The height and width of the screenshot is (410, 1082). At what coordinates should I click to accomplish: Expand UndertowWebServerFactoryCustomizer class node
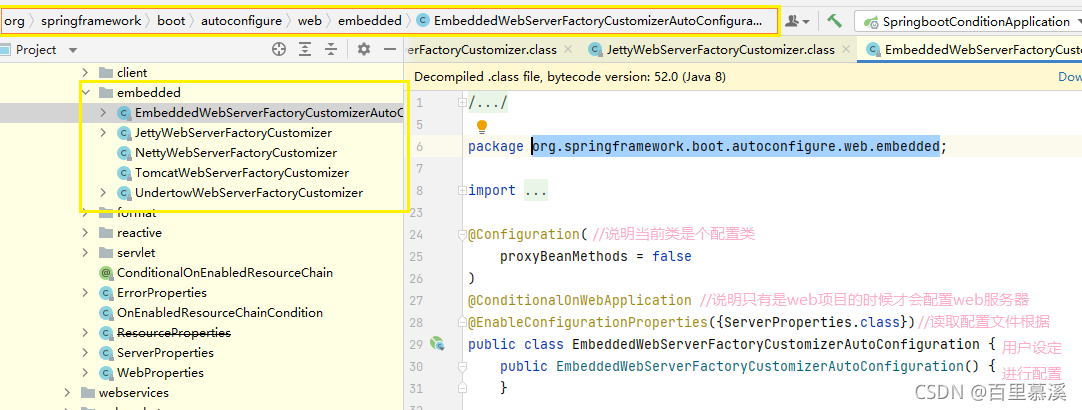pyautogui.click(x=104, y=193)
